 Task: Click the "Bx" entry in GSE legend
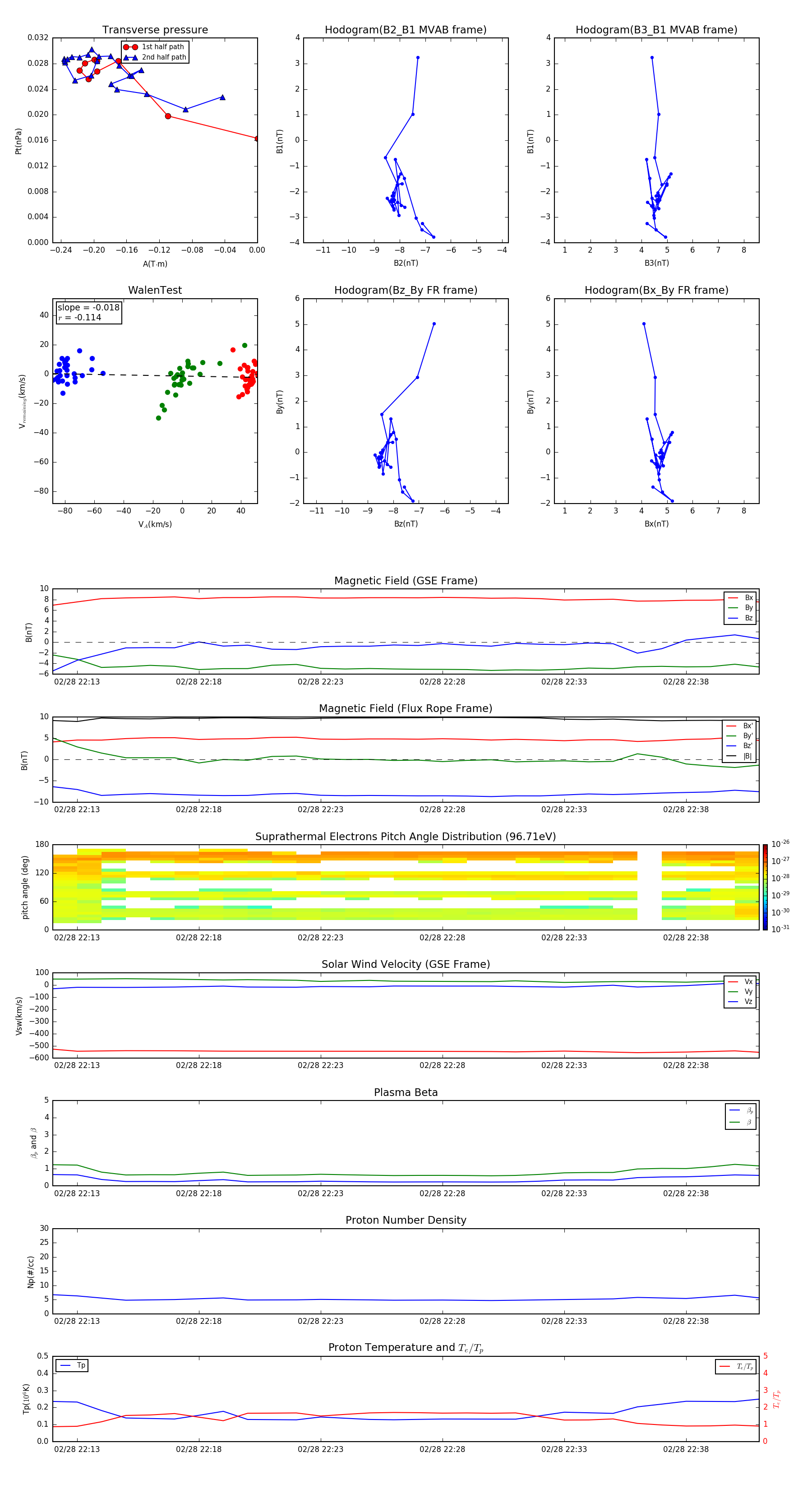click(740, 598)
